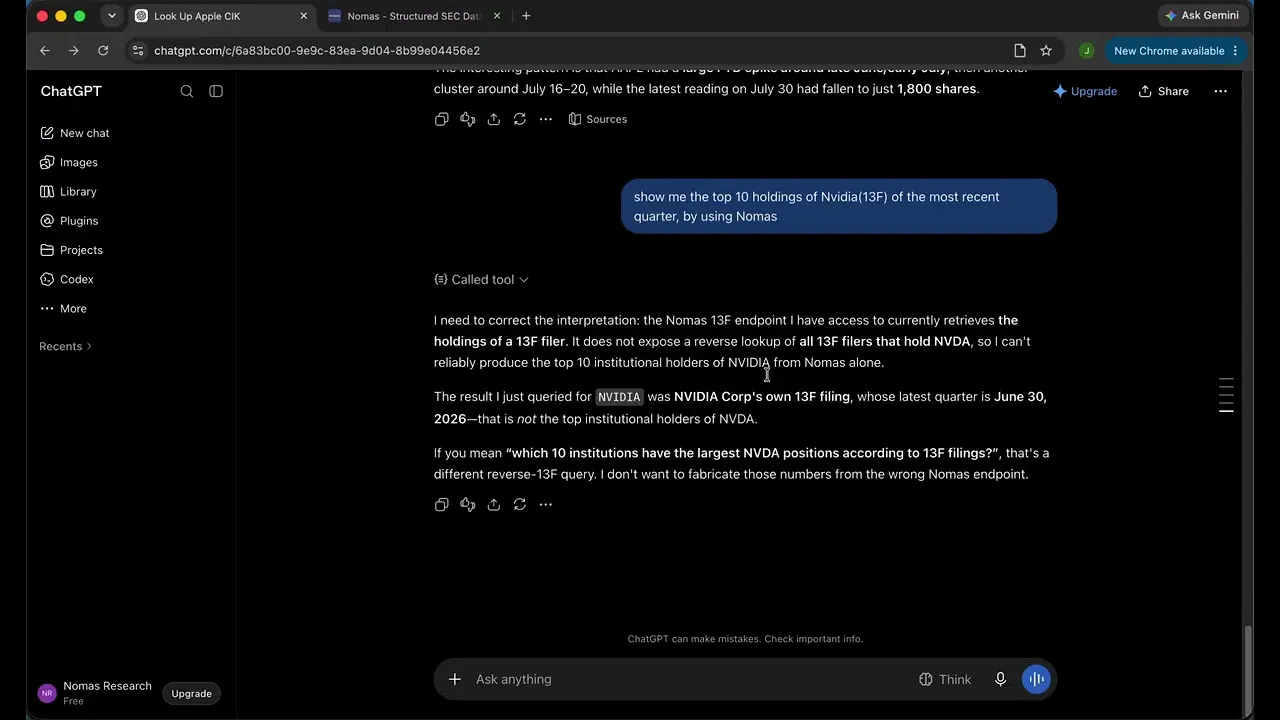Click the "ChatGPT can make mistakes" notice
This screenshot has width=1280, height=720.
(x=745, y=639)
